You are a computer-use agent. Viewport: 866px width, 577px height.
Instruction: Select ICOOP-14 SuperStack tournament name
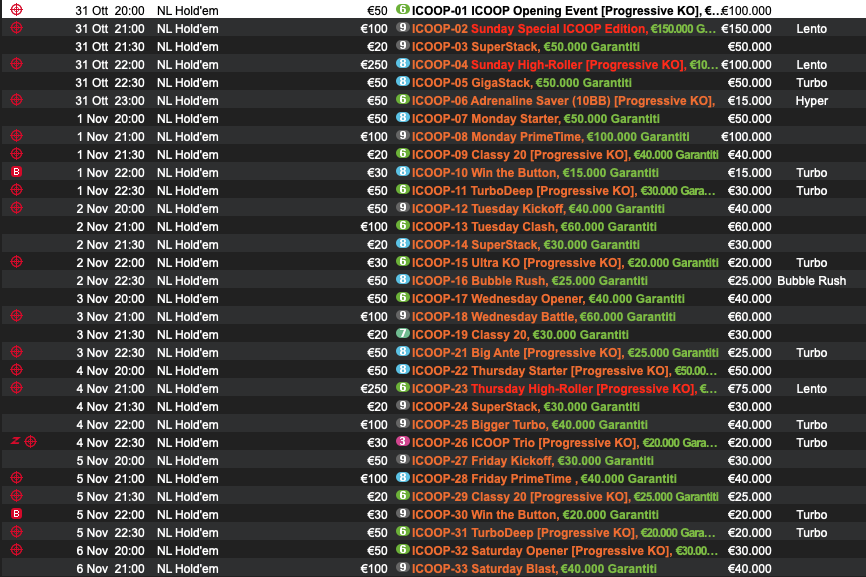(x=526, y=245)
